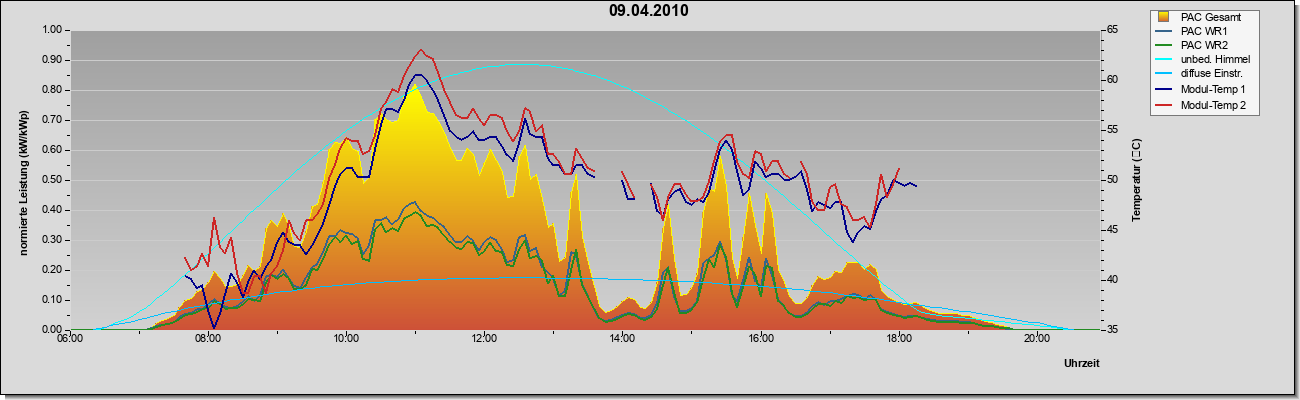Click the 14:00 time tick label

pyautogui.click(x=622, y=339)
